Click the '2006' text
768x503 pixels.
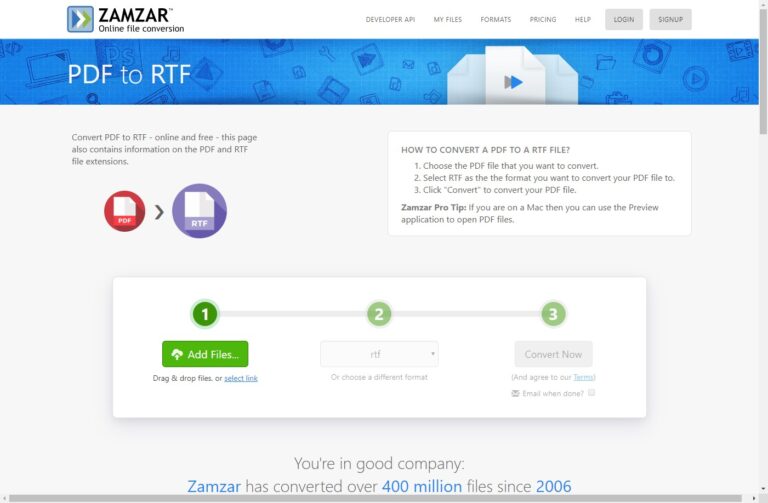[553, 486]
